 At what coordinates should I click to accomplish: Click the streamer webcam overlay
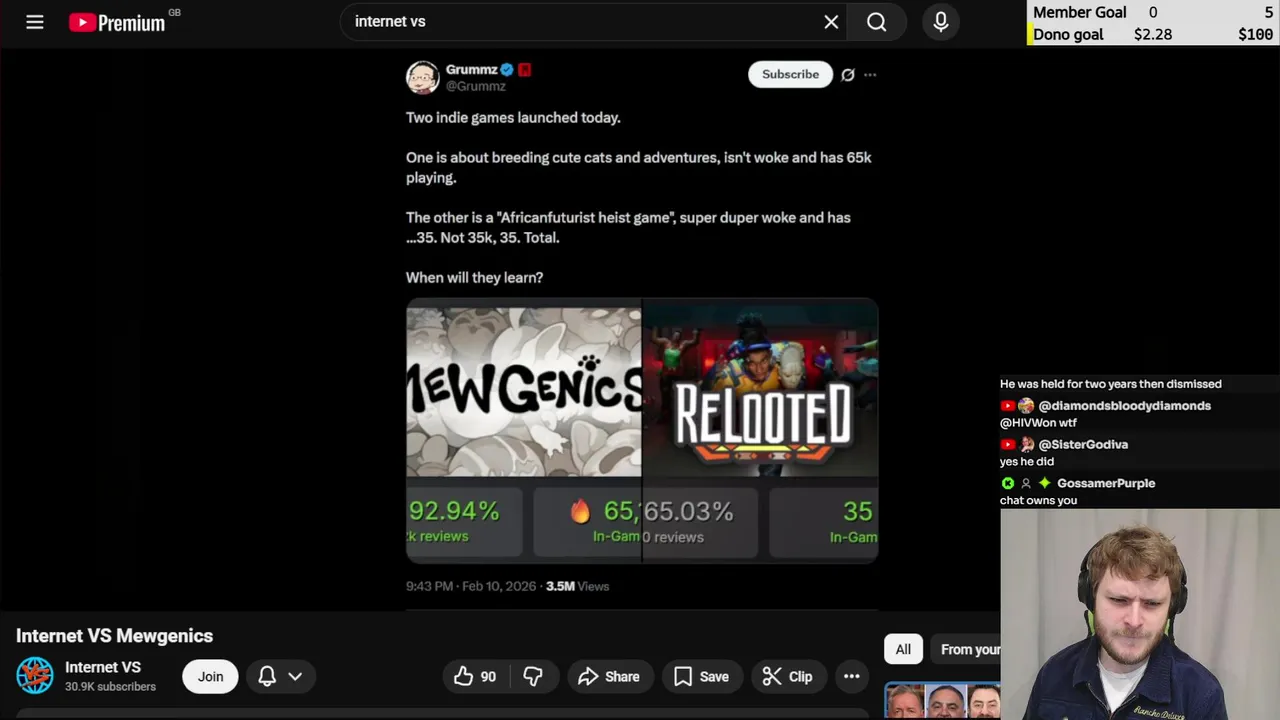click(1140, 615)
